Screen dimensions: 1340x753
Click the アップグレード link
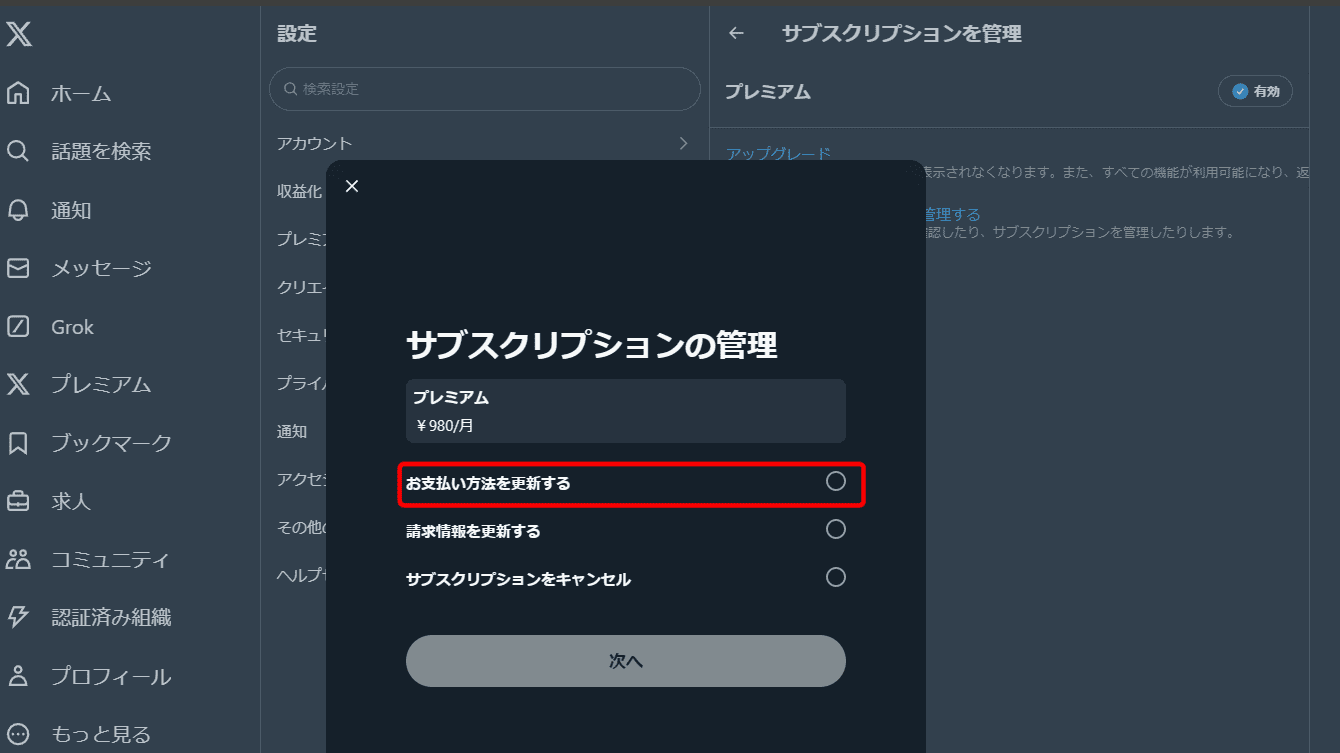778,153
